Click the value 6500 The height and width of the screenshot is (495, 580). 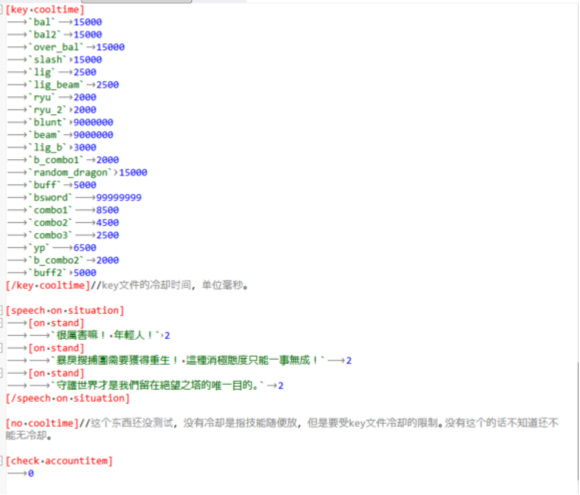tap(85, 248)
